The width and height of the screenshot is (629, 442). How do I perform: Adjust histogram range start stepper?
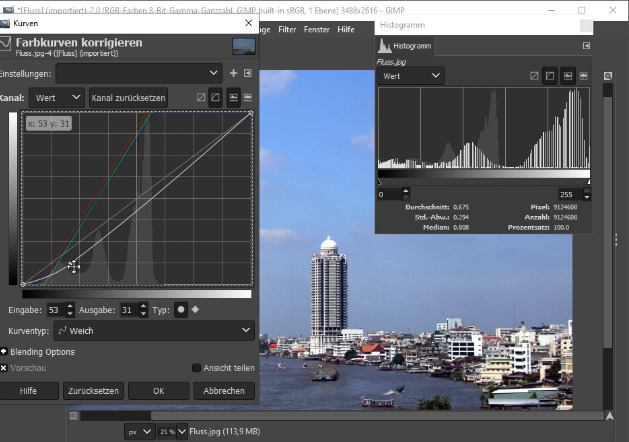pos(406,195)
